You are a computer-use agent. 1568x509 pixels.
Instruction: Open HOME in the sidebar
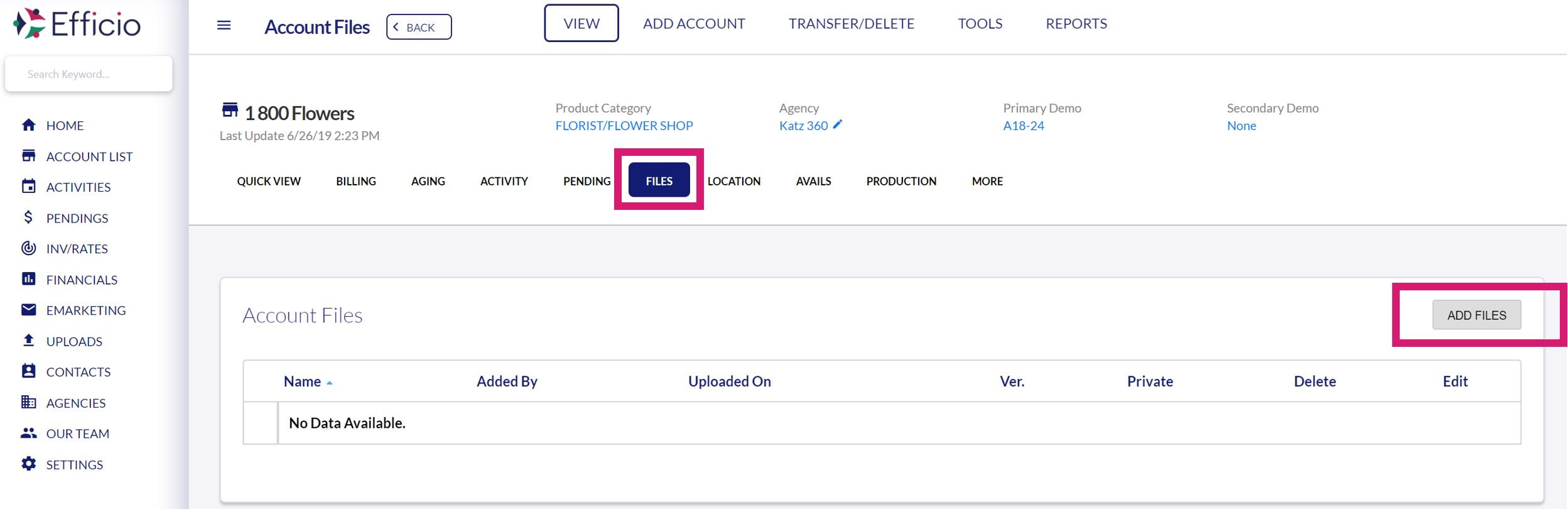click(x=65, y=125)
